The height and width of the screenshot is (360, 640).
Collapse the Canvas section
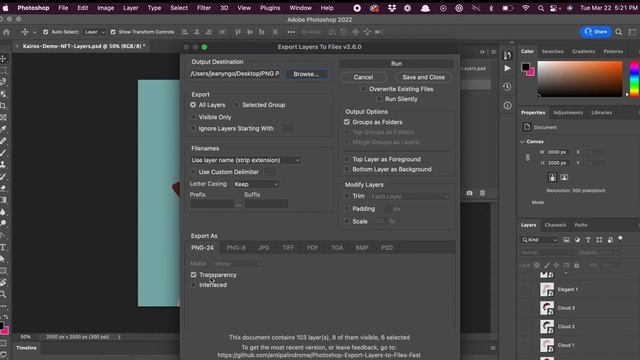tap(522, 142)
